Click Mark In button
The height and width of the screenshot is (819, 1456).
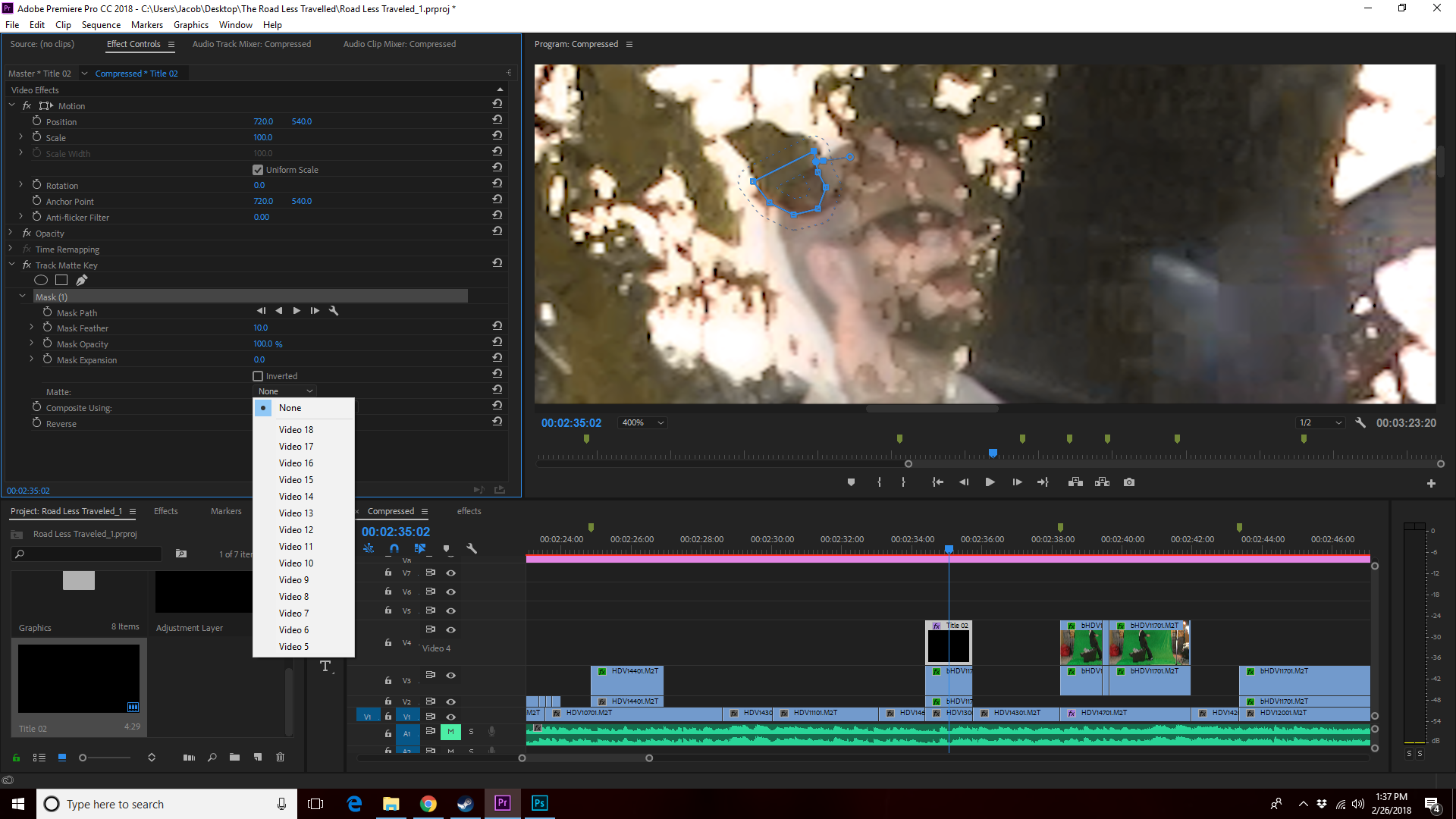click(879, 482)
